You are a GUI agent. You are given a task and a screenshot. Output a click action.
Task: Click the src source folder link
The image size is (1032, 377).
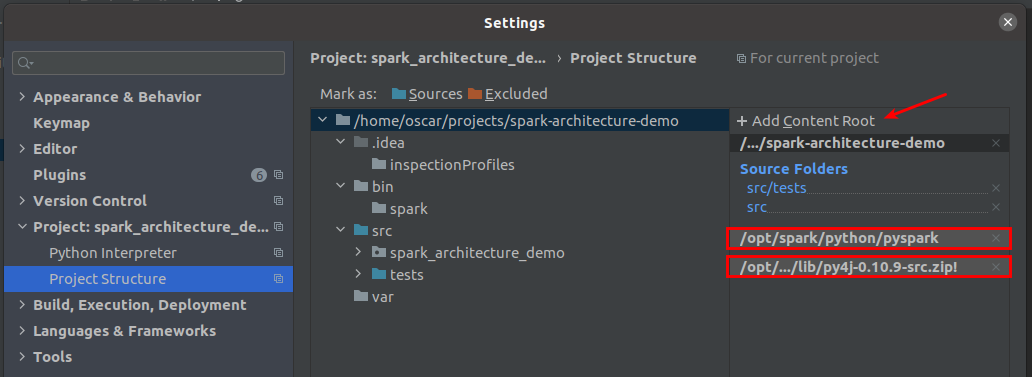[757, 207]
